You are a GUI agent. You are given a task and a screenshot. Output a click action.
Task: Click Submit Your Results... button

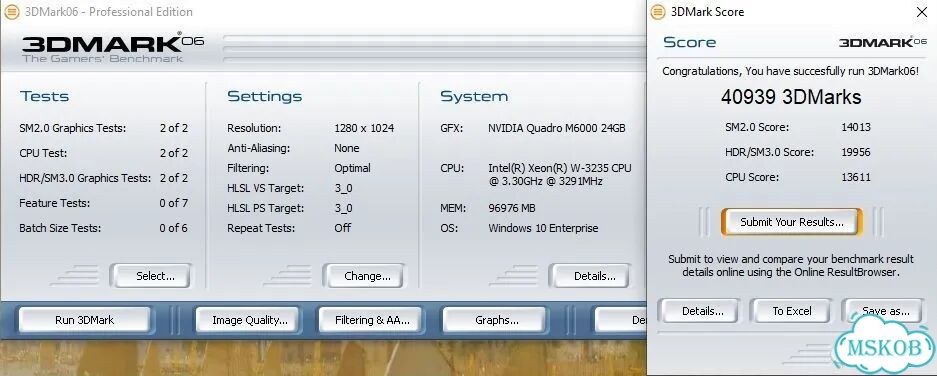[792, 222]
